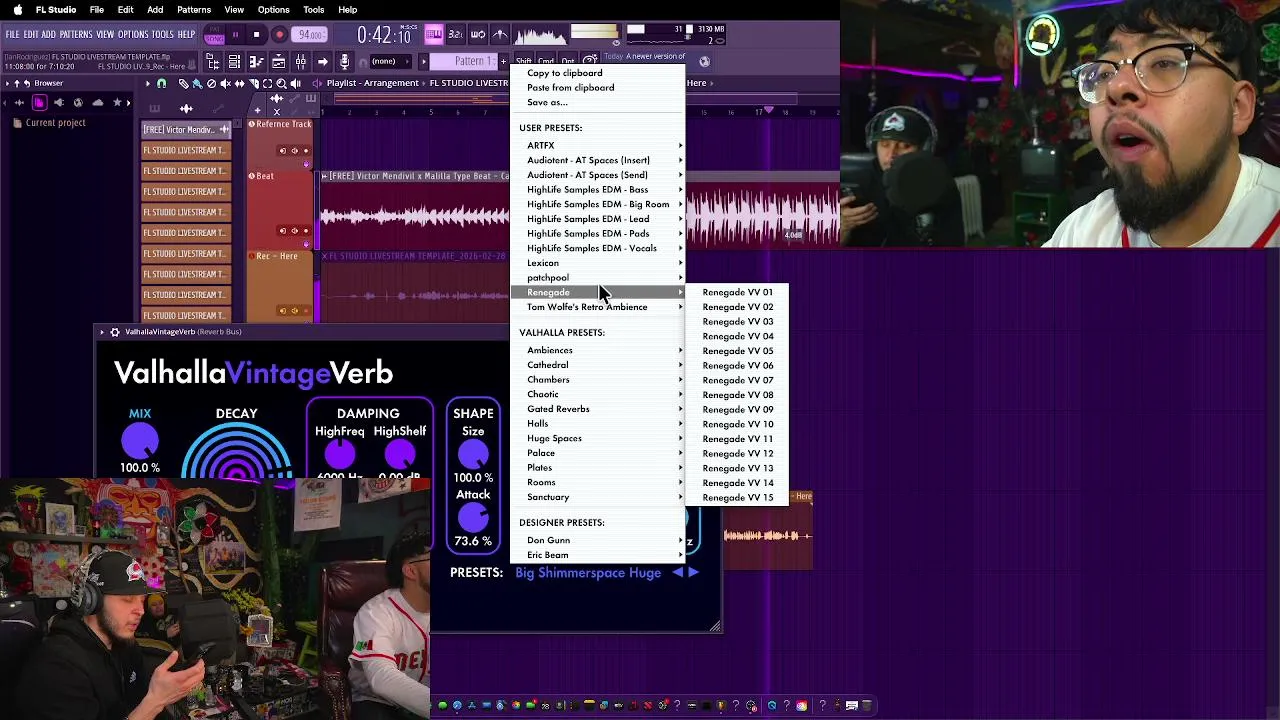Open the Options menu in macOS bar
This screenshot has height=720, width=1280.
pos(274,10)
